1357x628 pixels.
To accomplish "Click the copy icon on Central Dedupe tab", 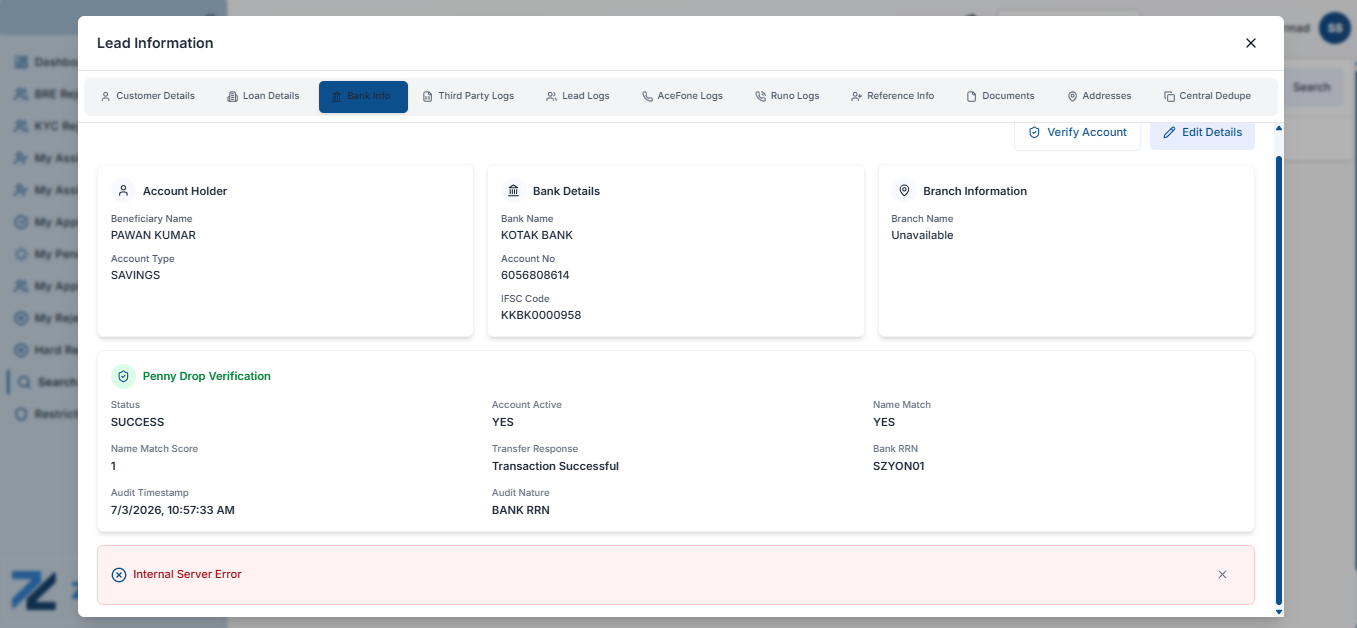I will click(1169, 97).
